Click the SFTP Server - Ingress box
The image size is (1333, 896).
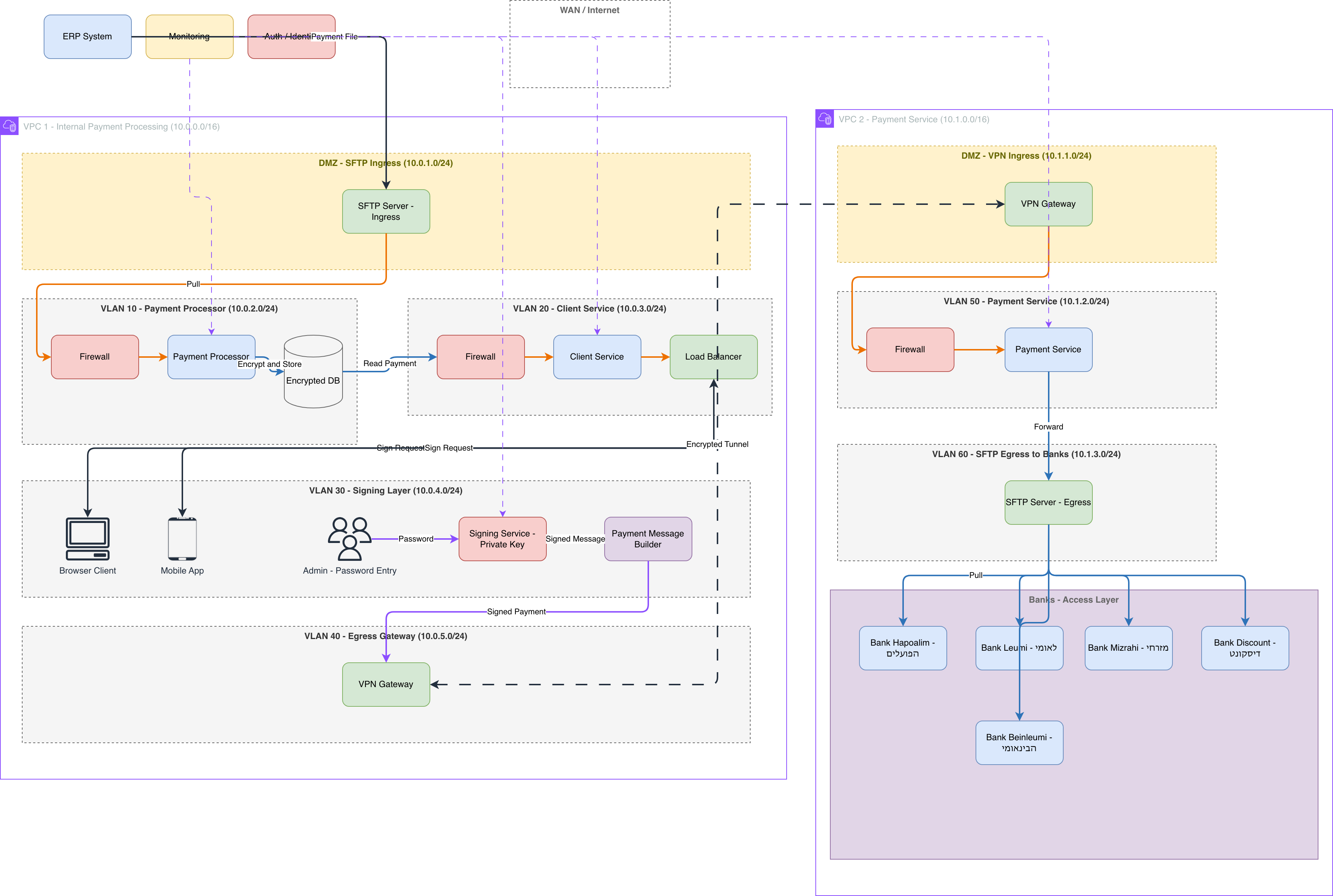(x=386, y=211)
